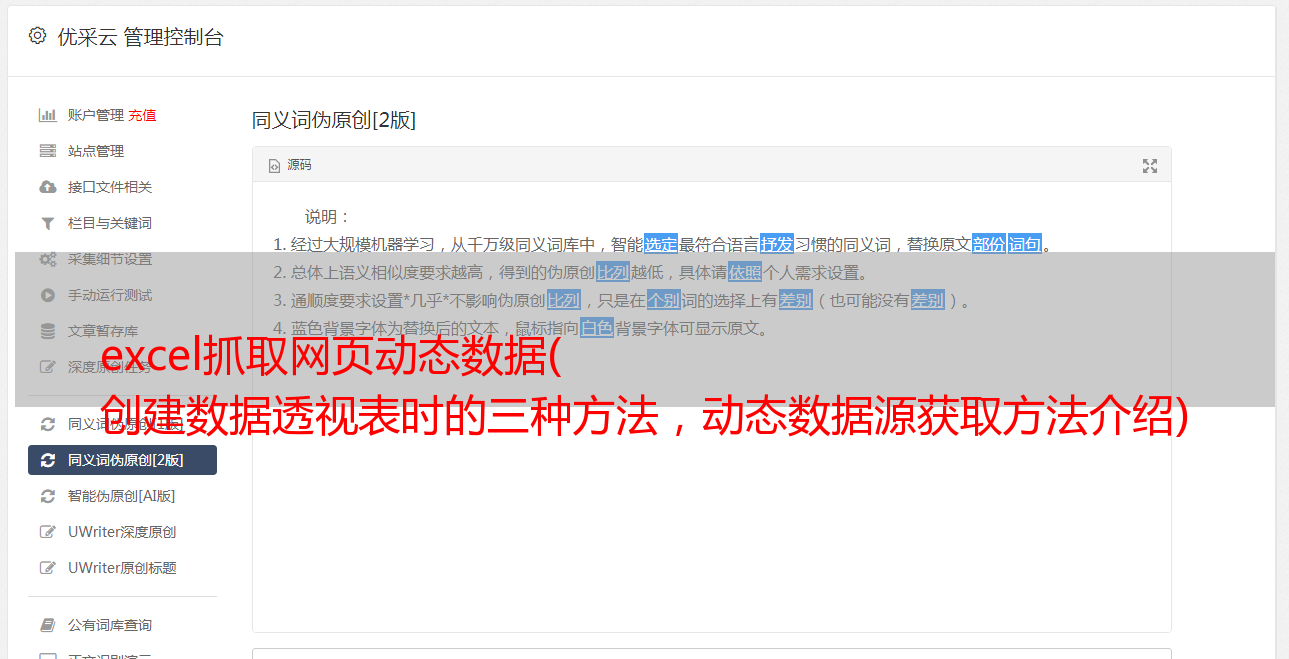Click the refresh icon beside 智能伪原创[AI版]
Screen dimensions: 1289x659
47,496
